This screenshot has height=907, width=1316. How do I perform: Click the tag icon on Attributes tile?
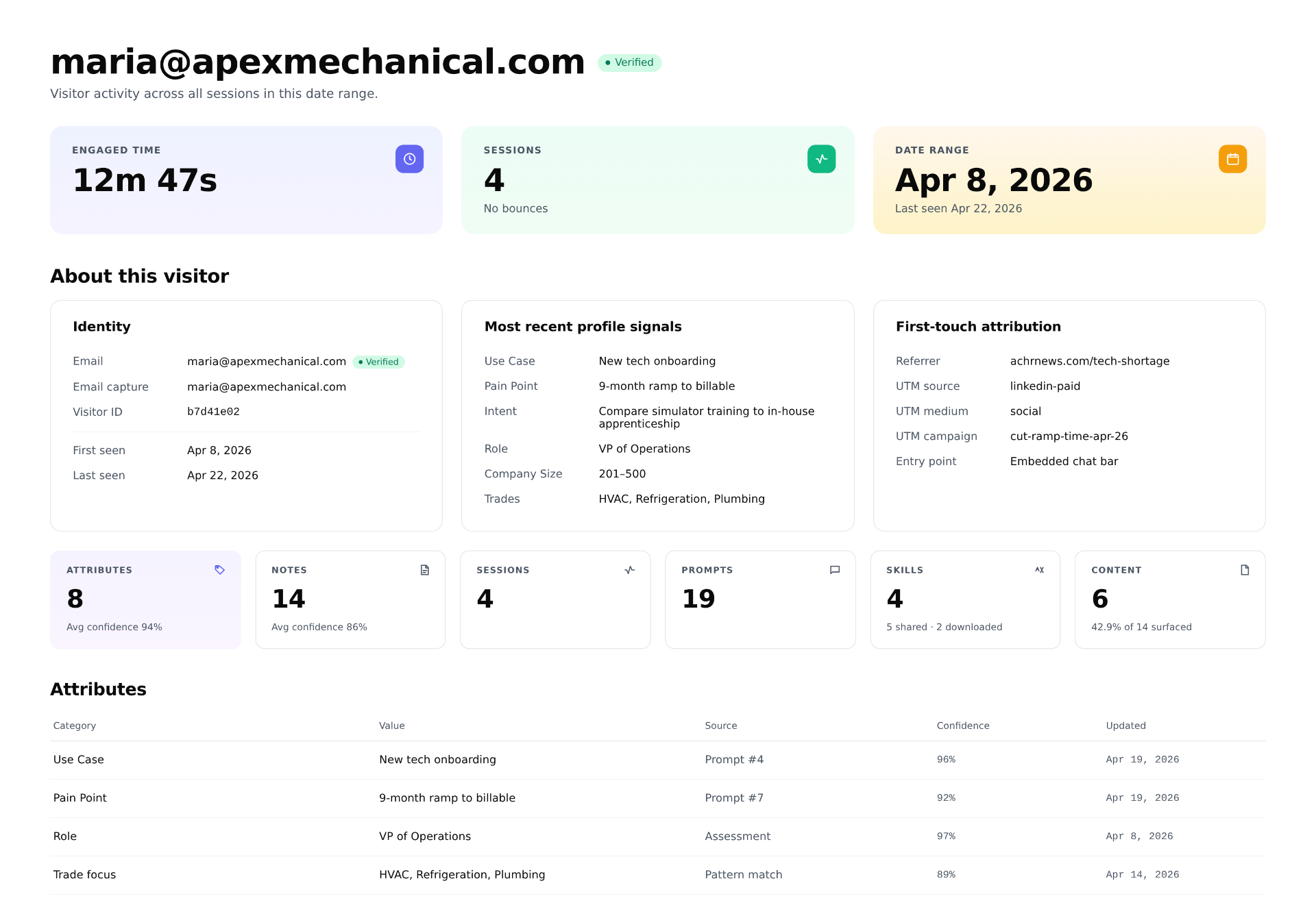click(x=219, y=570)
